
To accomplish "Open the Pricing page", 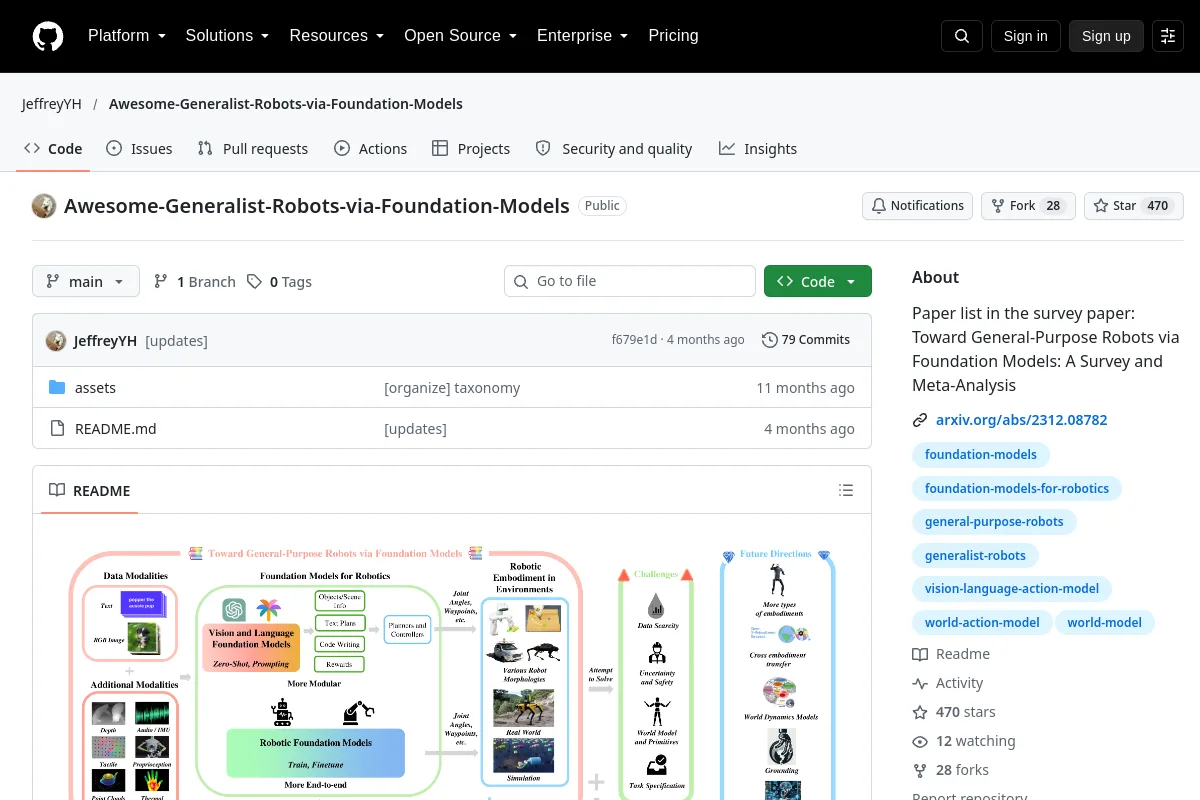I will (673, 36).
